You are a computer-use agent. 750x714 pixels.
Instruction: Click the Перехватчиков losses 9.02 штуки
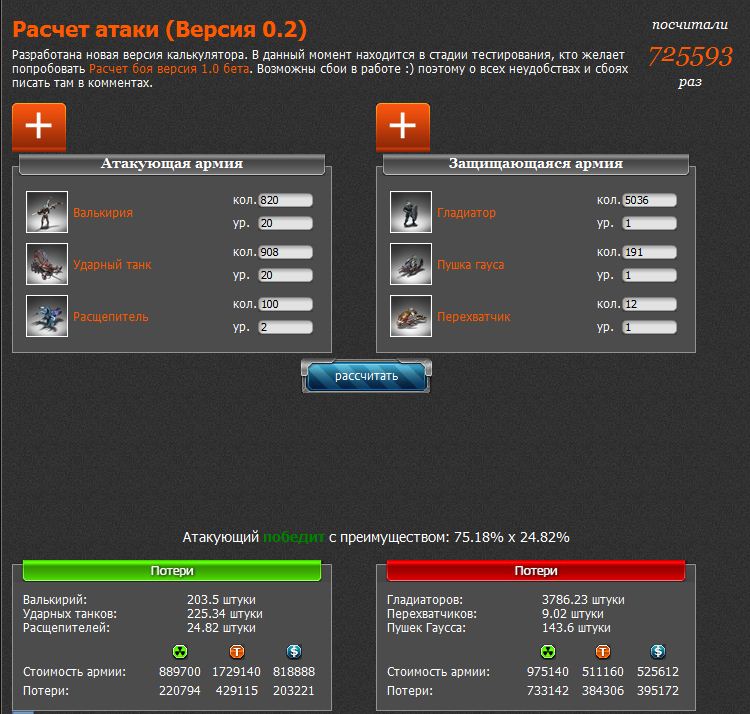(x=573, y=614)
